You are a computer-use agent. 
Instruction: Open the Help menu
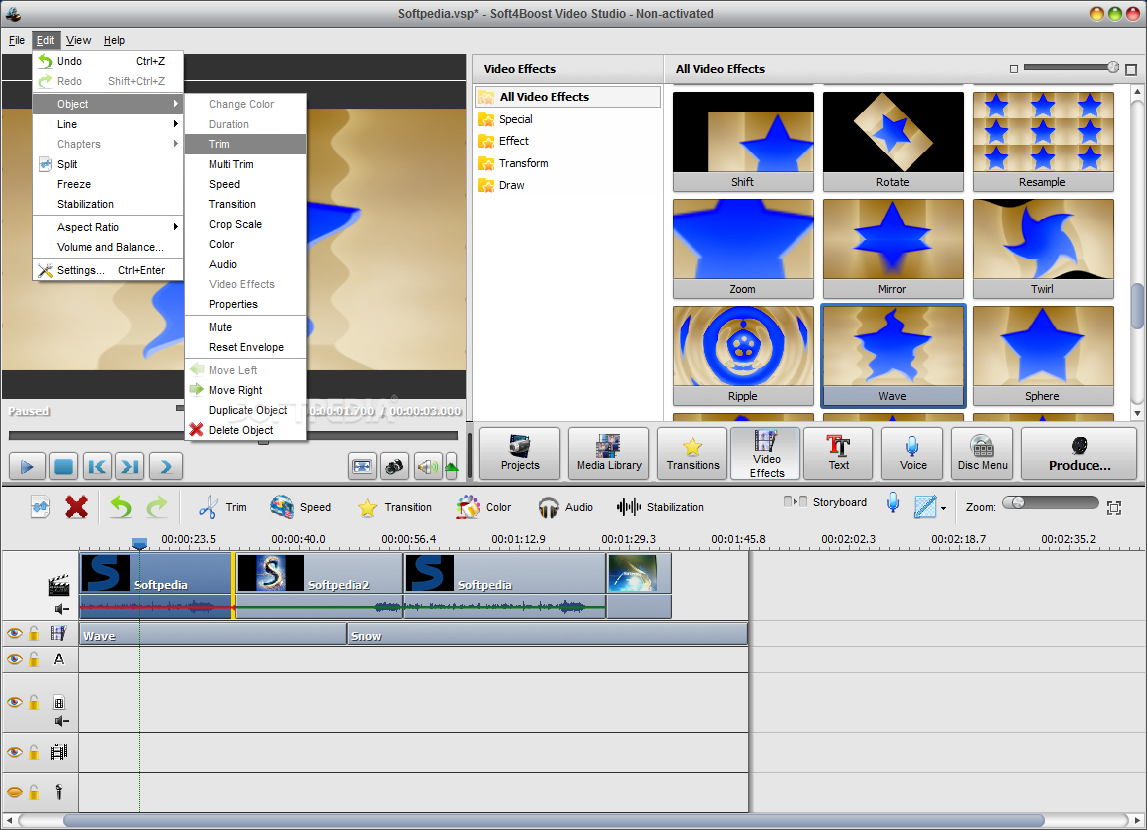click(x=114, y=40)
